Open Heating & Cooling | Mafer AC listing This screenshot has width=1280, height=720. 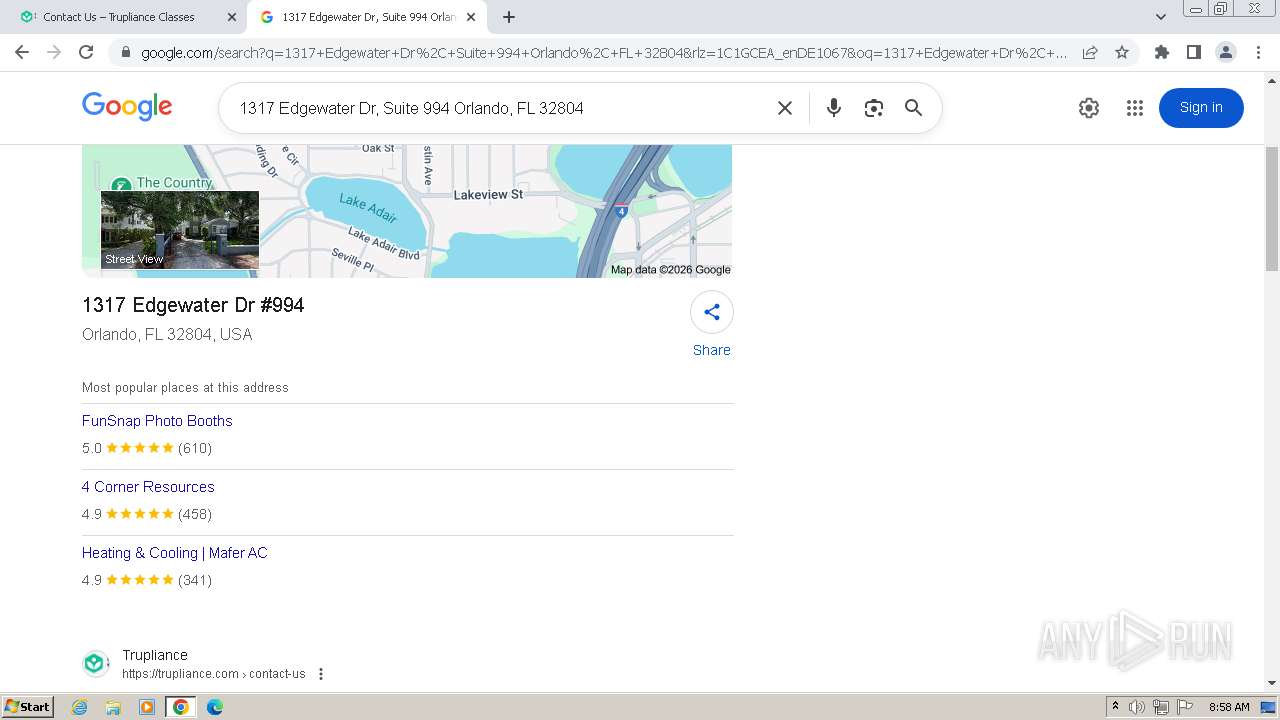click(x=175, y=553)
